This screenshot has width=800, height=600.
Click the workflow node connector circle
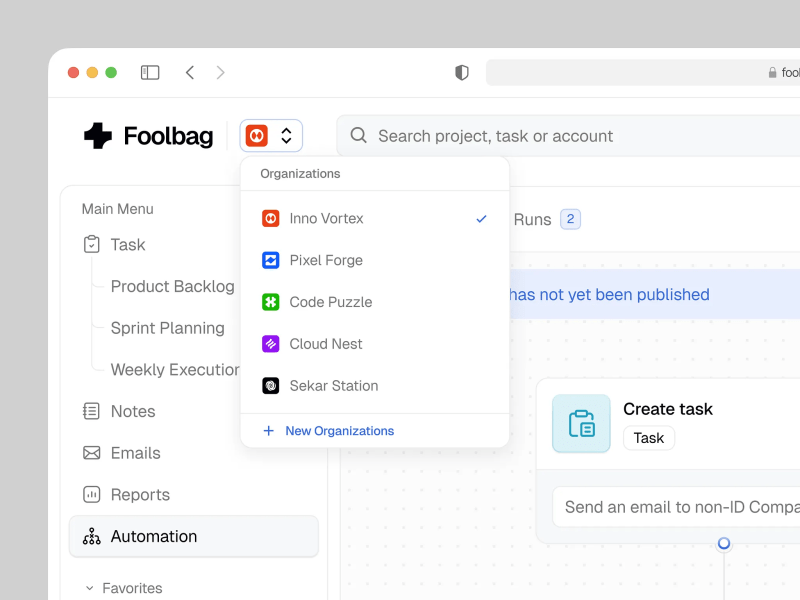723,543
